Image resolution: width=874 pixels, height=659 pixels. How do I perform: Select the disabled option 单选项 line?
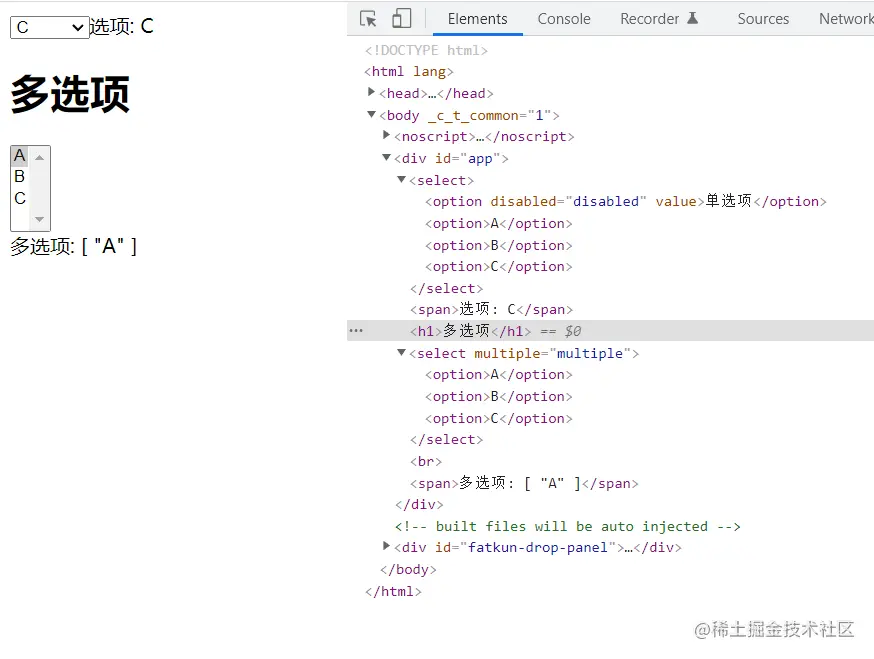[x=625, y=201]
